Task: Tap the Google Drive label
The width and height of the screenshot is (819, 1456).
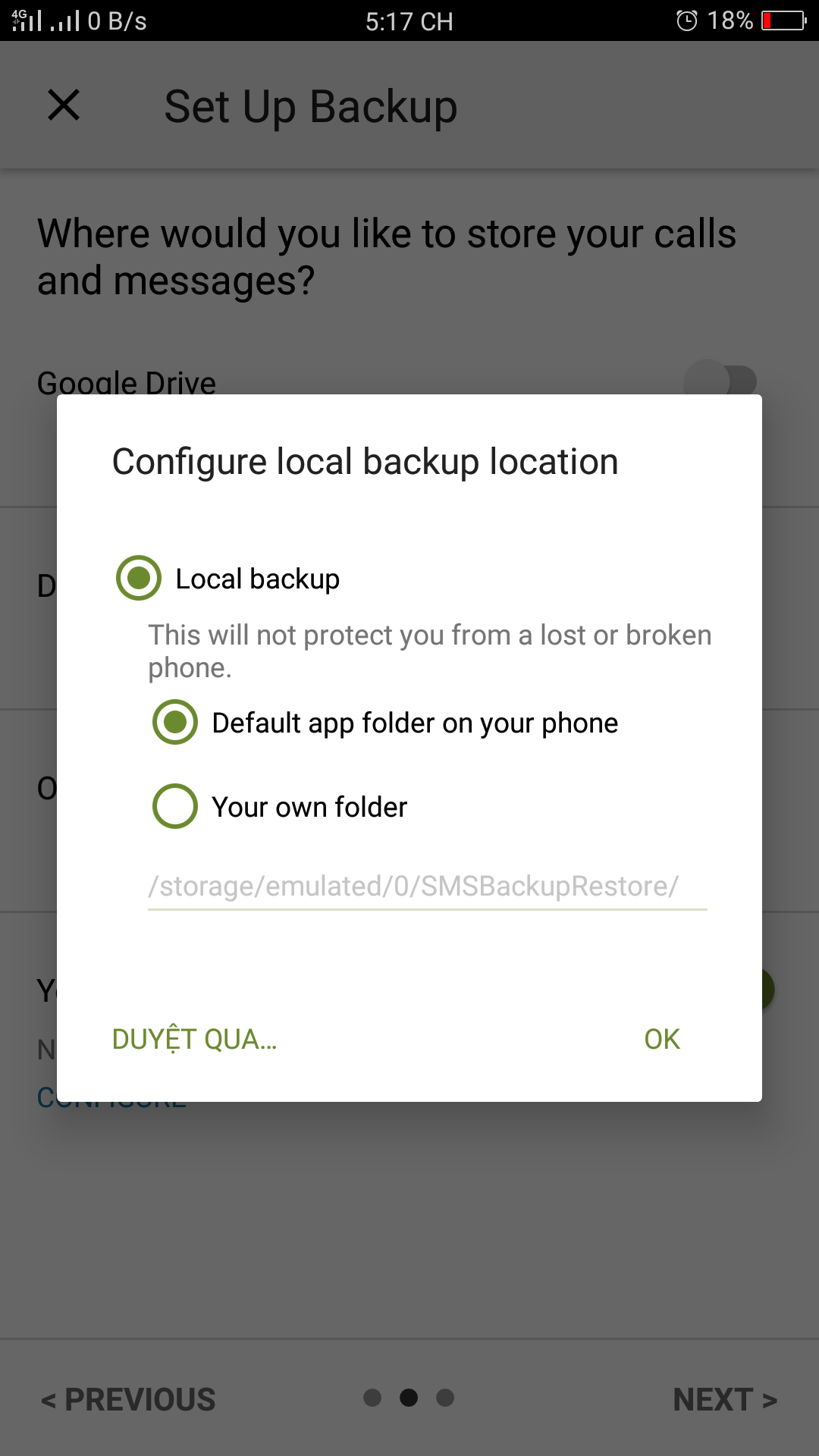Action: (127, 382)
